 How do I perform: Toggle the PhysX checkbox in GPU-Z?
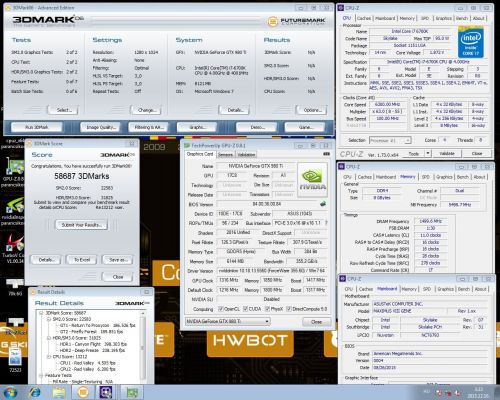pos(267,309)
